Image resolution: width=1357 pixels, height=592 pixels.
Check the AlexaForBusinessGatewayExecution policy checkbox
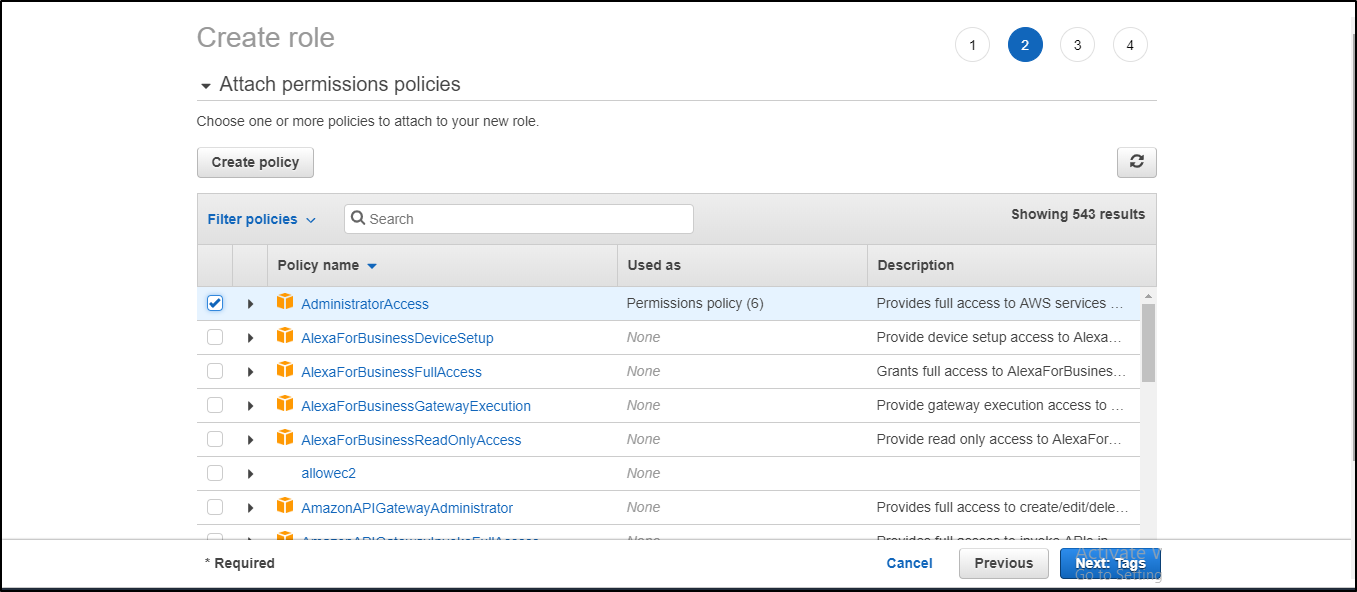pyautogui.click(x=215, y=405)
